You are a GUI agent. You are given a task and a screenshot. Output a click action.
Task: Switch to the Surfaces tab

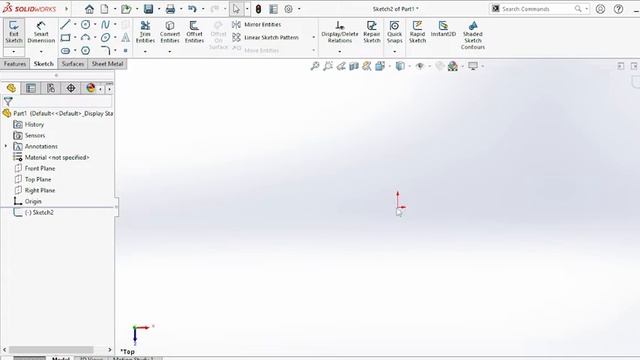tap(73, 64)
